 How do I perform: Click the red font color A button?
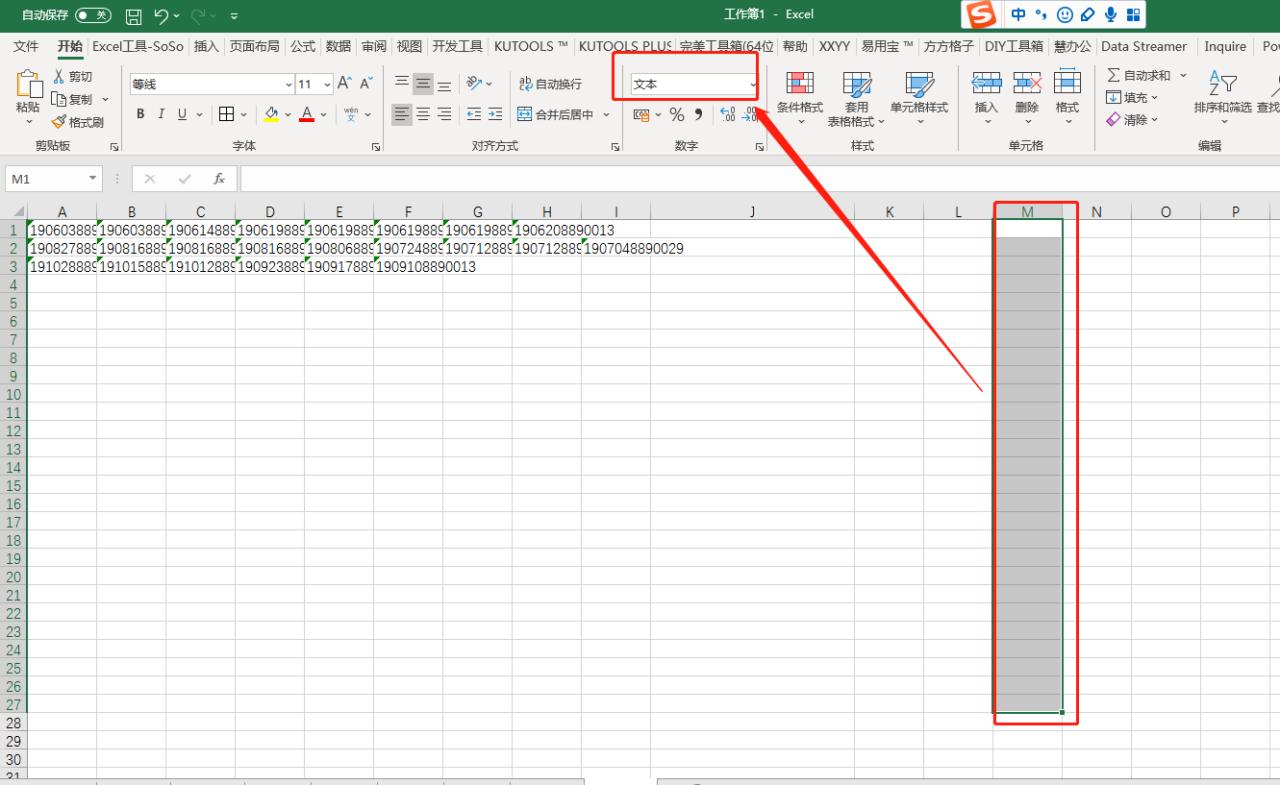(307, 114)
